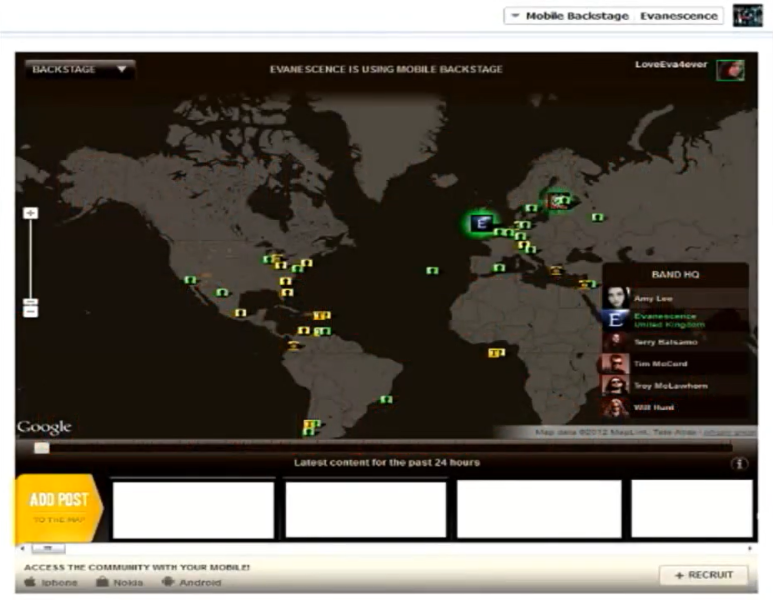Click the scrollbar right arrow under posts

pyautogui.click(x=750, y=548)
